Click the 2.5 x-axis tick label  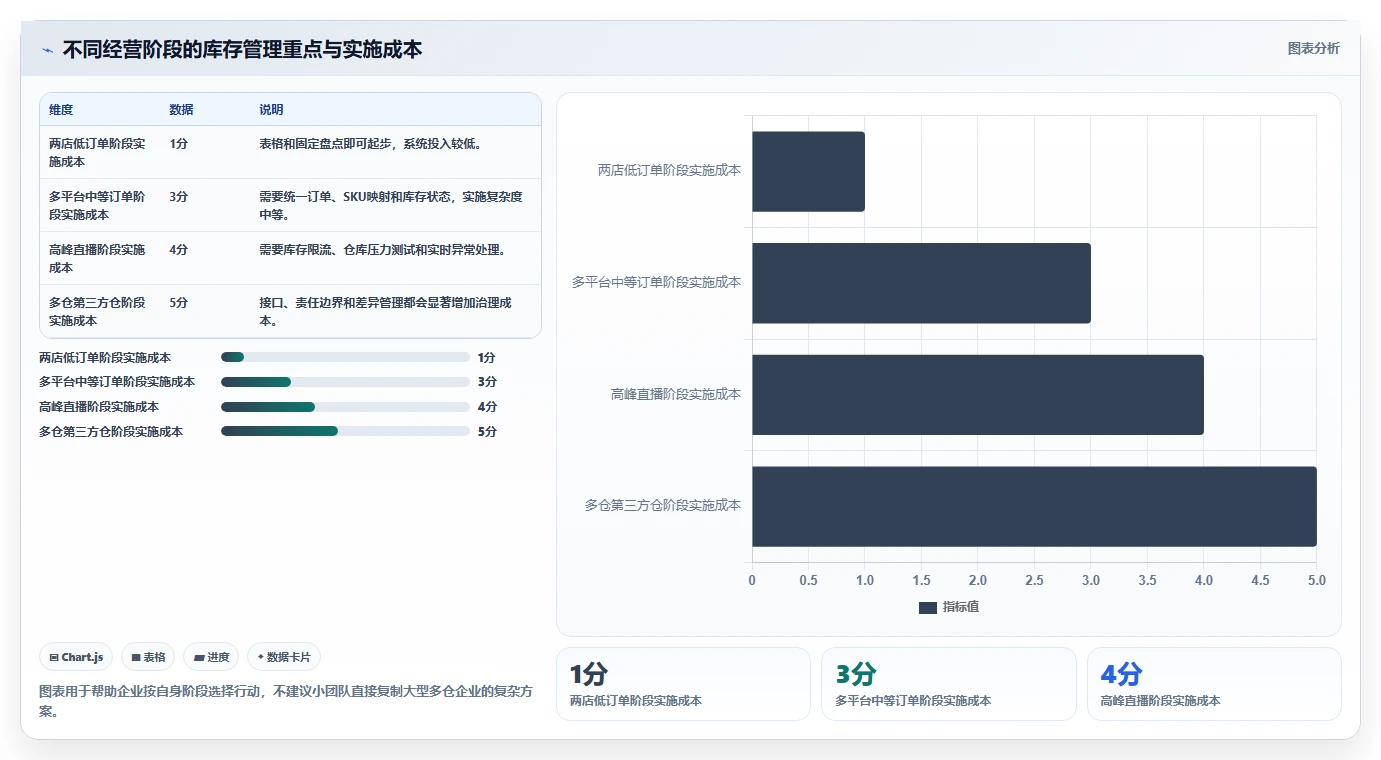[1034, 581]
